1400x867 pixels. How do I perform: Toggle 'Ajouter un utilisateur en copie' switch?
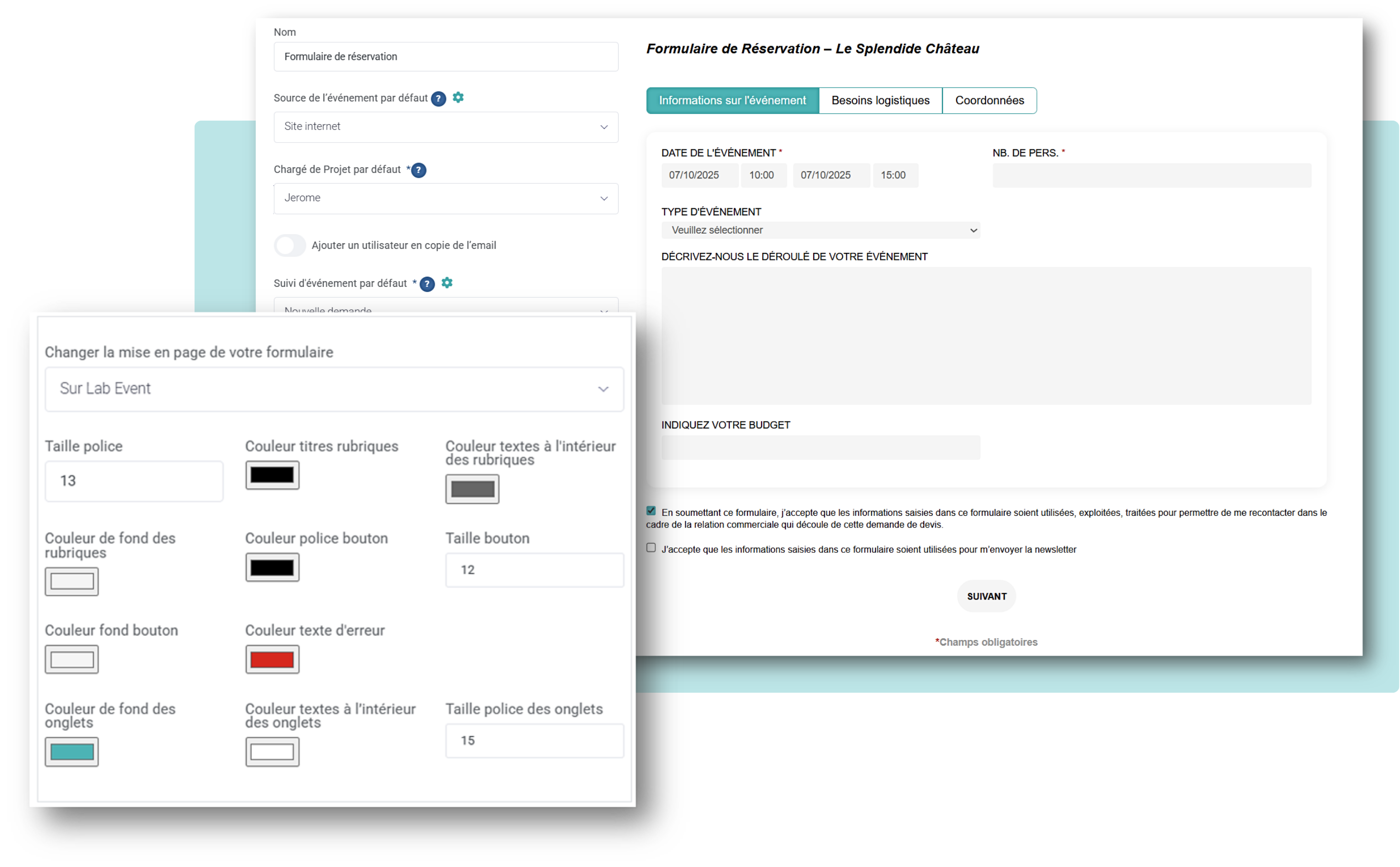tap(289, 245)
